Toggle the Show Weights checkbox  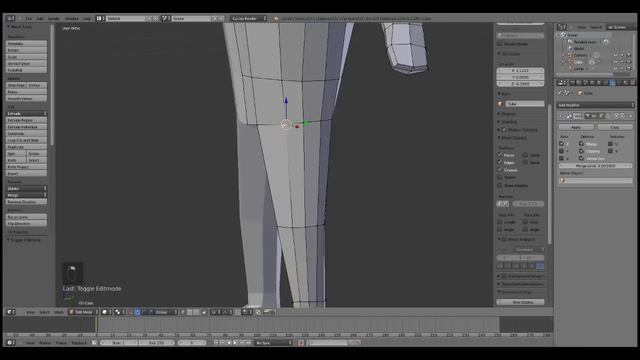pyautogui.click(x=500, y=185)
